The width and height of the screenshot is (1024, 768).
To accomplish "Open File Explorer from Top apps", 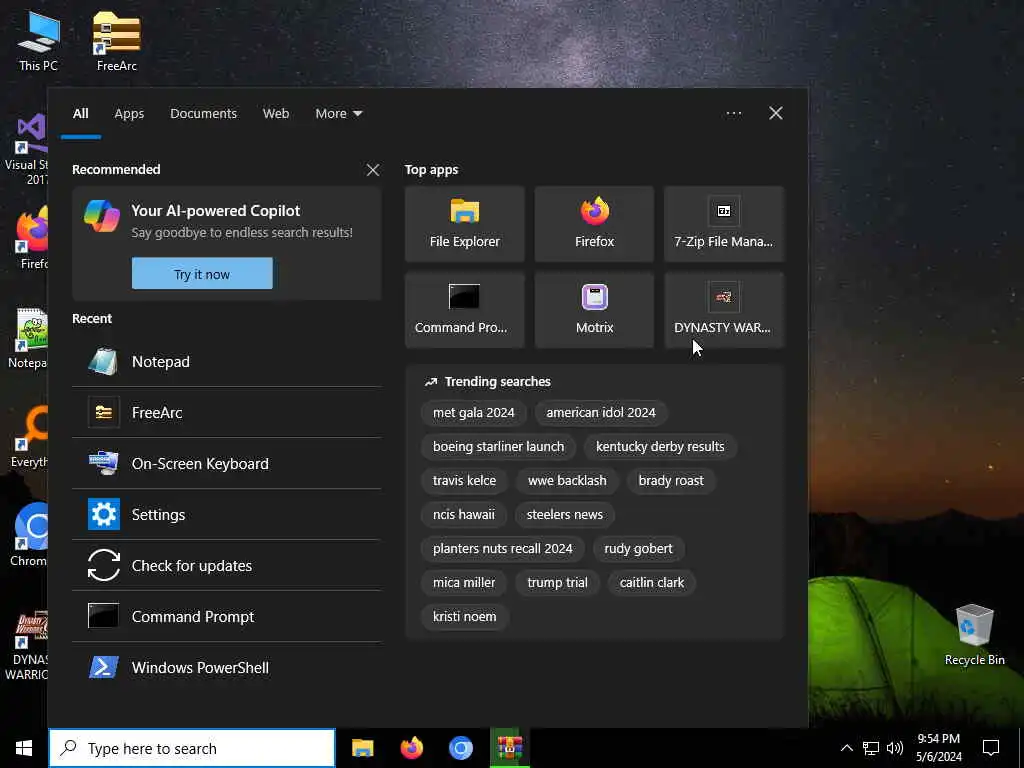I will pyautogui.click(x=464, y=224).
